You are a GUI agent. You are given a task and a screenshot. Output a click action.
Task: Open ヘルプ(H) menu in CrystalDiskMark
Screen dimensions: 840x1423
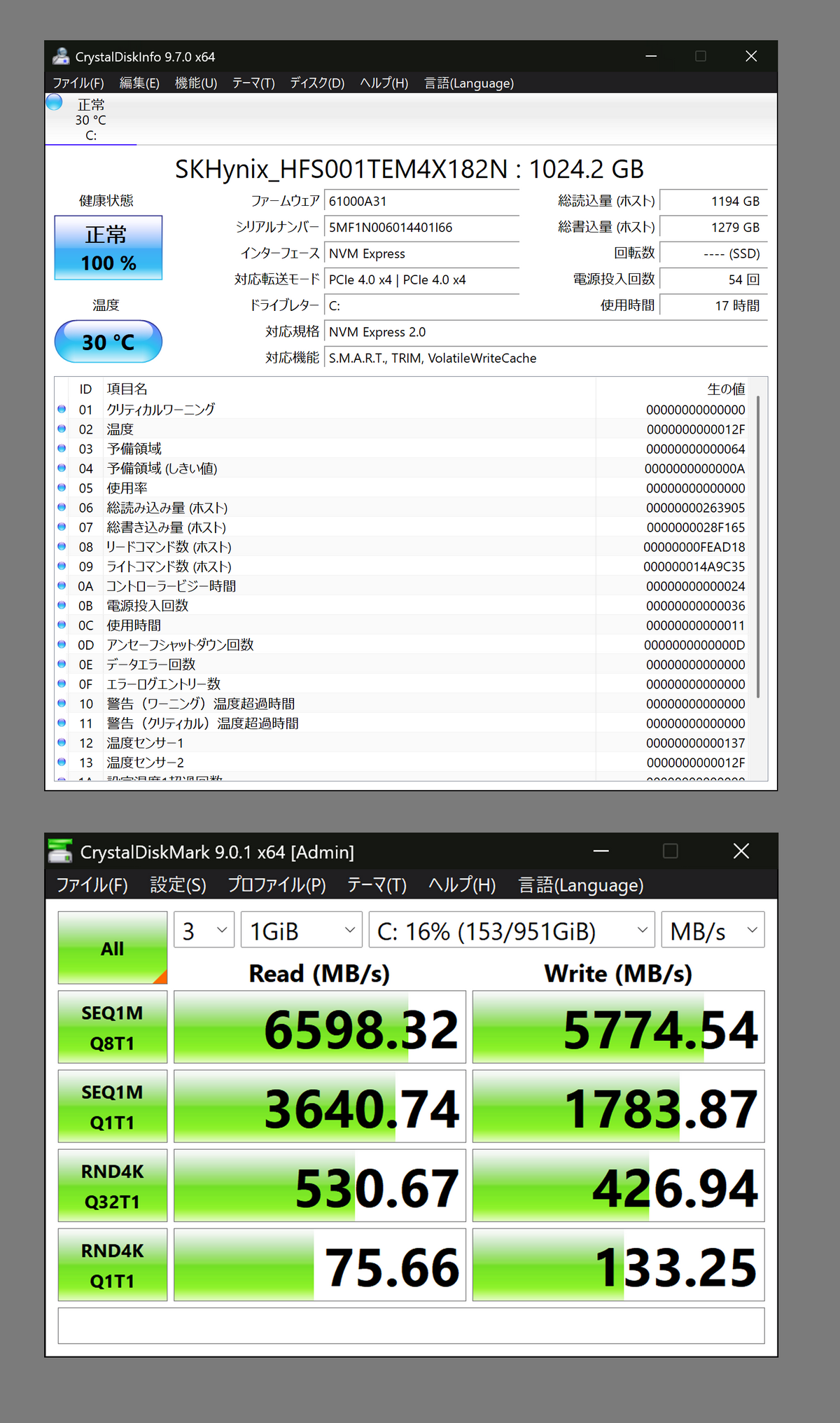coord(462,885)
